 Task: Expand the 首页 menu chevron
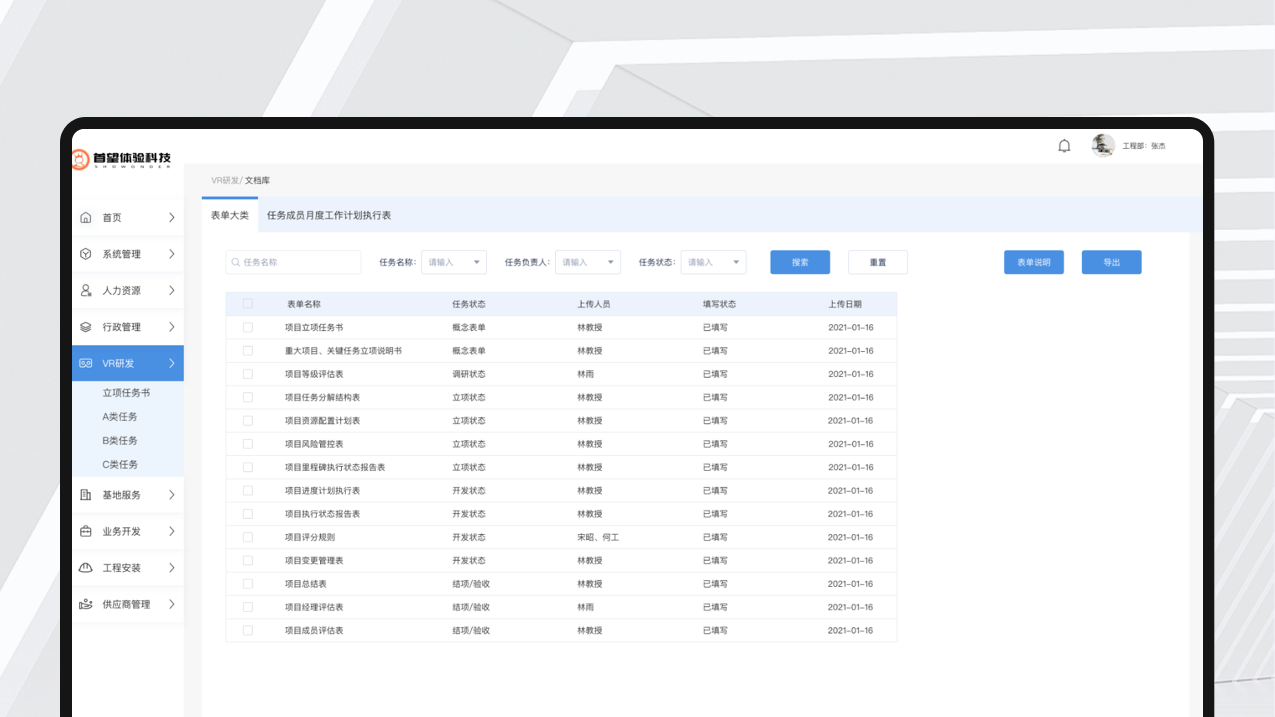(172, 218)
